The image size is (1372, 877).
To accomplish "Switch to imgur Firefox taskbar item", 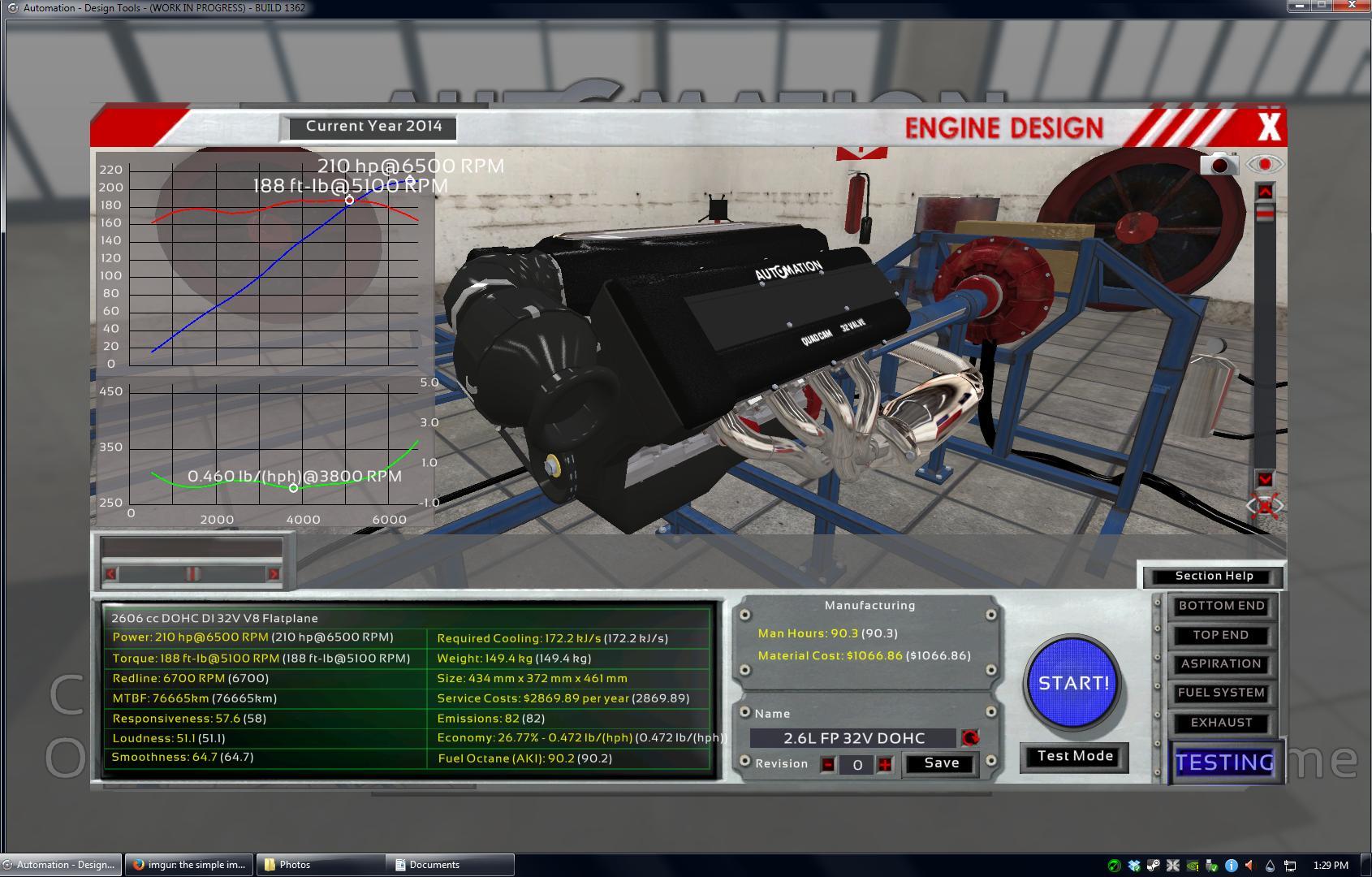I will point(188,865).
